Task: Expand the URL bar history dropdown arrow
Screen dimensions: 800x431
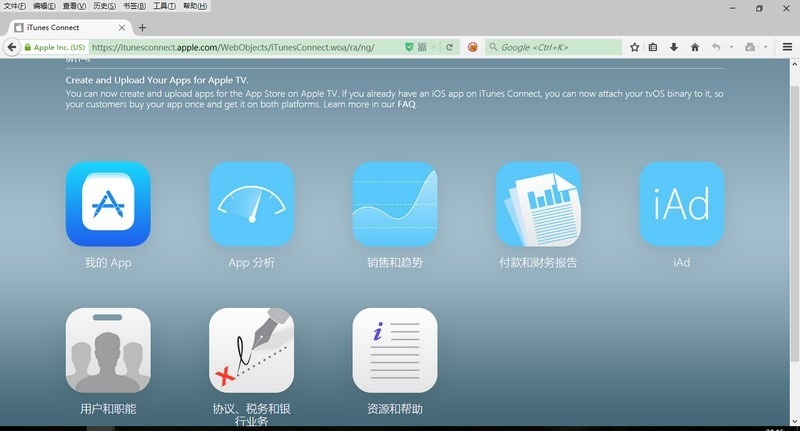Action: pos(434,47)
